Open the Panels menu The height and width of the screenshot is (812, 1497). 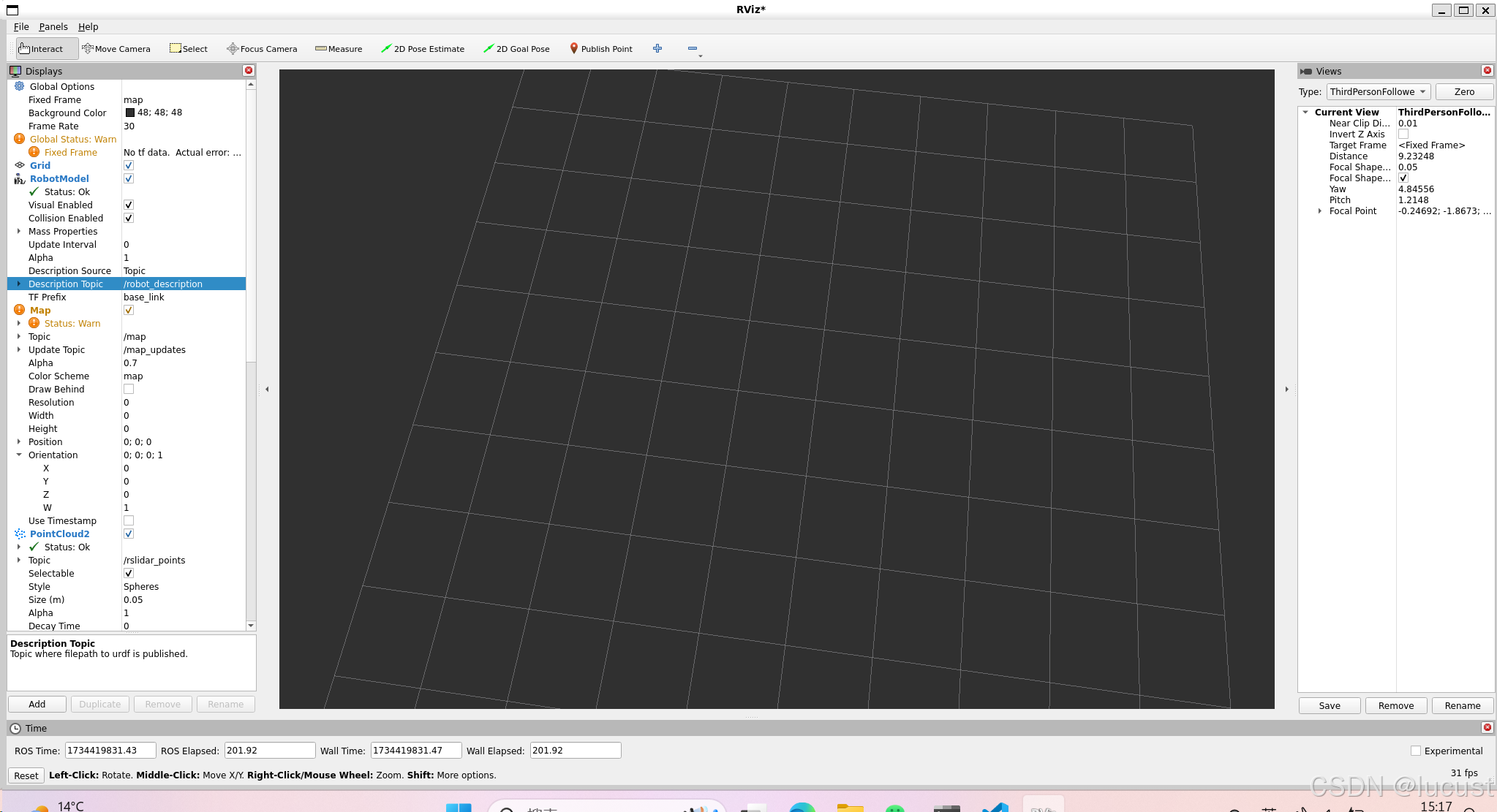[53, 26]
